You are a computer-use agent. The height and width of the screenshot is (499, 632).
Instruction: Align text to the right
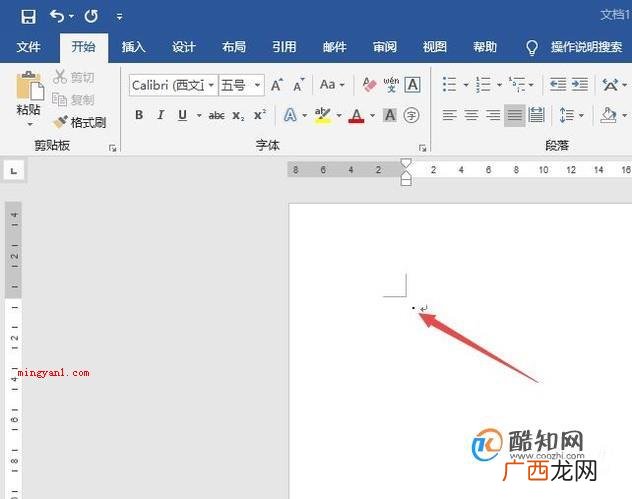(x=493, y=115)
